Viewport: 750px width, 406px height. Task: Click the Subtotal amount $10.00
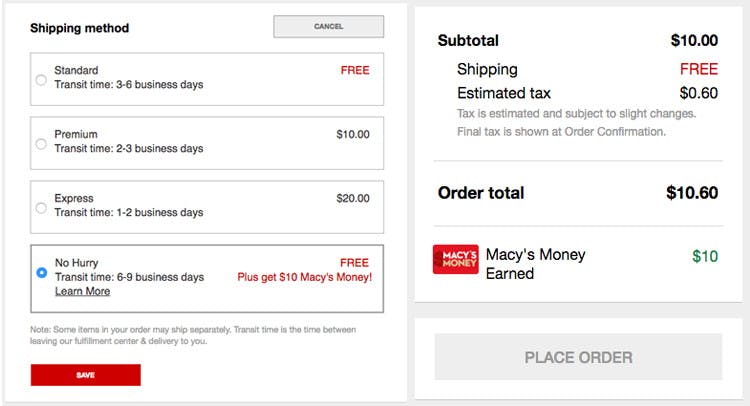pyautogui.click(x=694, y=41)
